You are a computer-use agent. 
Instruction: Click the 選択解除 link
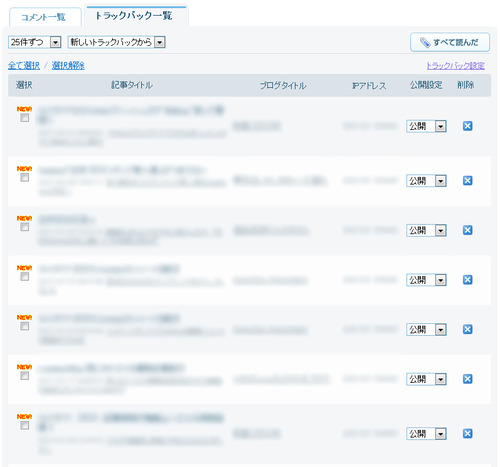point(68,65)
